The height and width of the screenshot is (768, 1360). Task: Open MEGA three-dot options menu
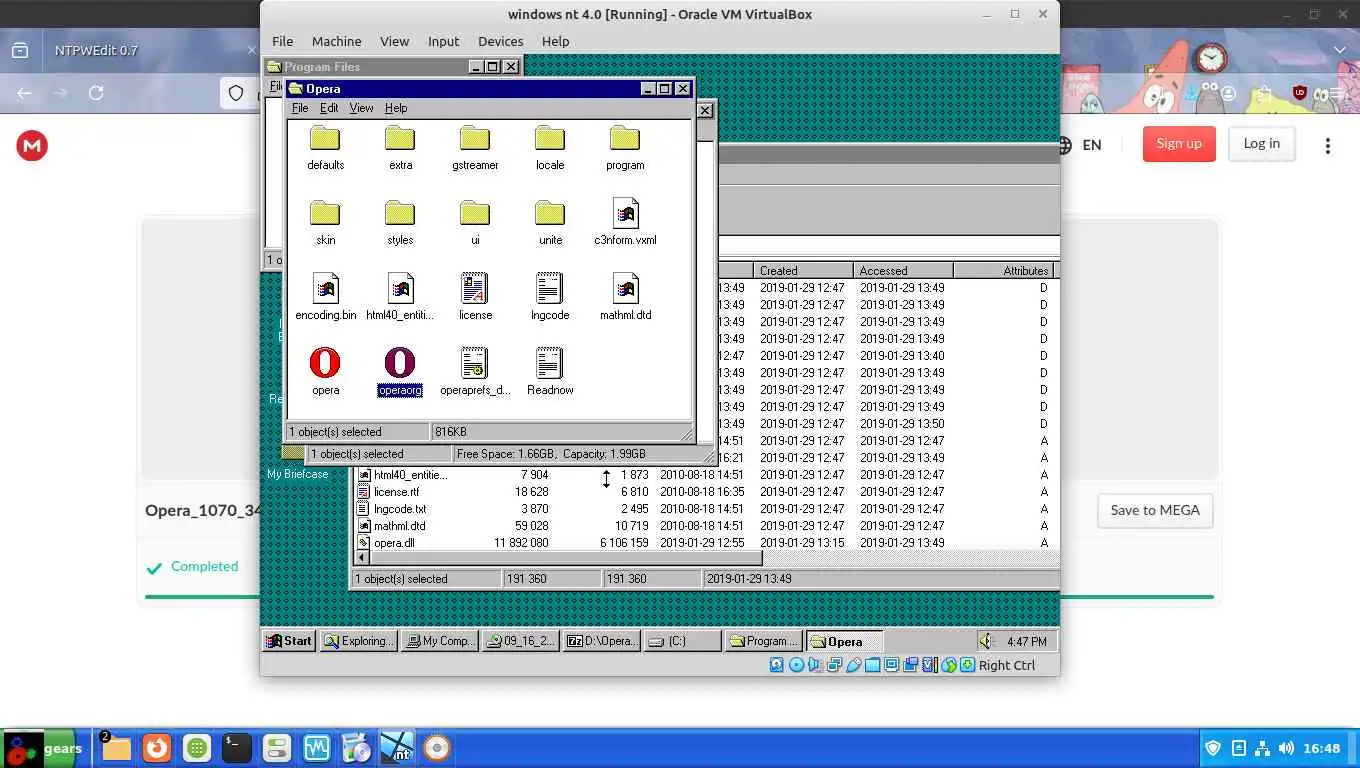1328,146
